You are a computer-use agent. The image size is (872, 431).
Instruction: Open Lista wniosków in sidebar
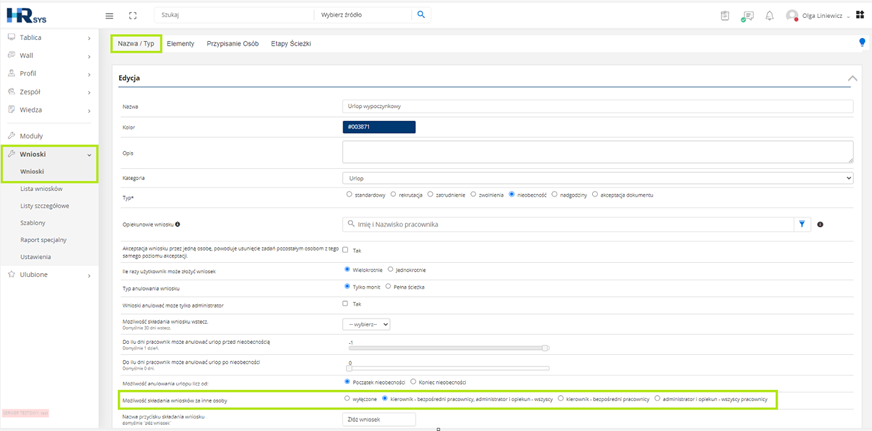[41, 189]
